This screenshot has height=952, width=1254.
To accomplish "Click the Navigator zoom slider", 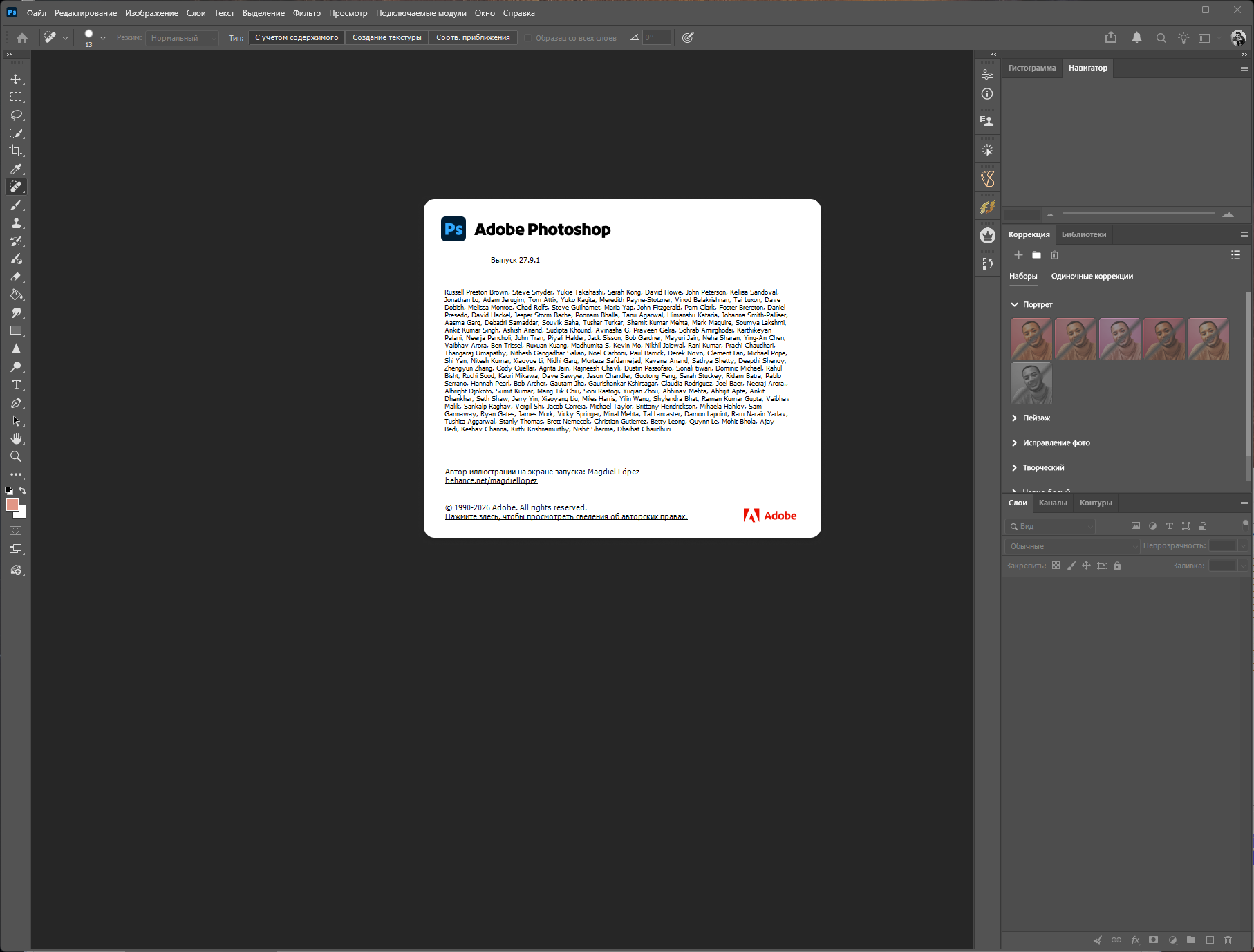I will tap(1139, 214).
